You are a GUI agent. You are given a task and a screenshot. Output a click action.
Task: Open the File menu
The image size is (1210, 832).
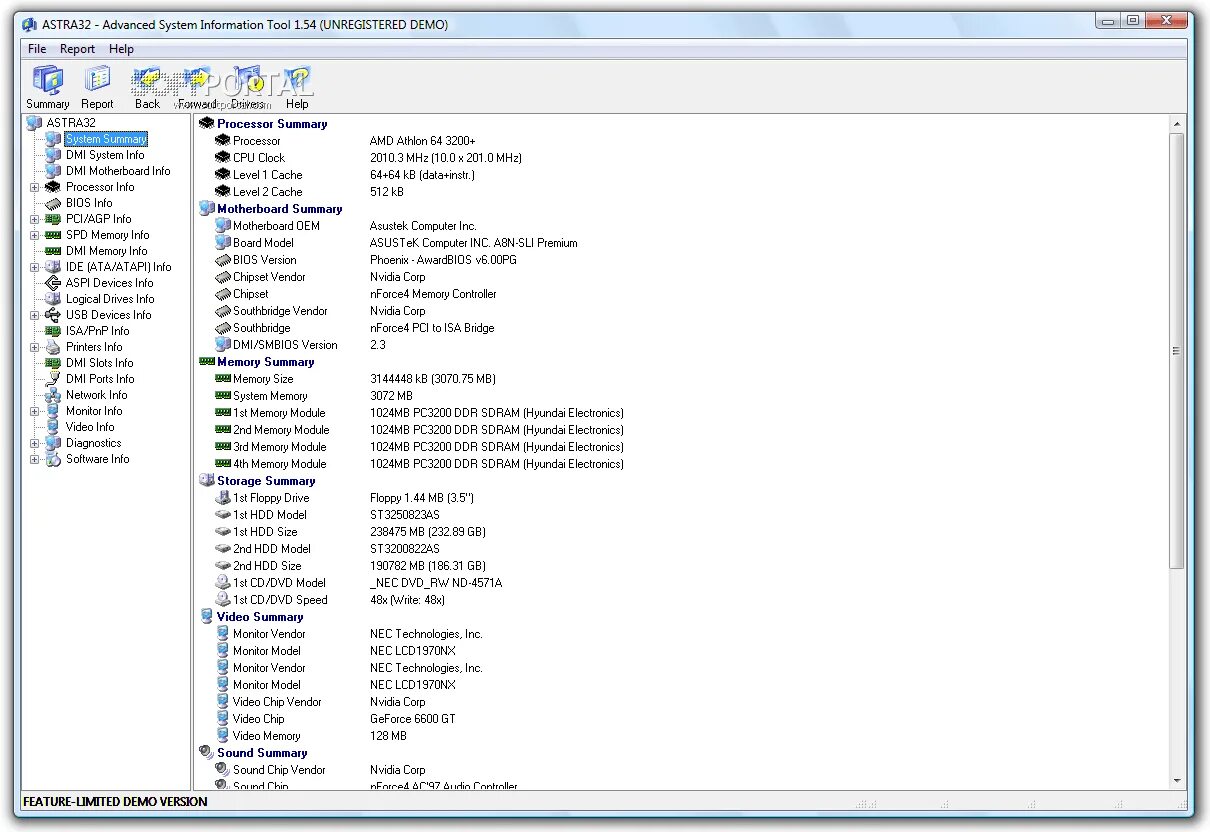36,48
